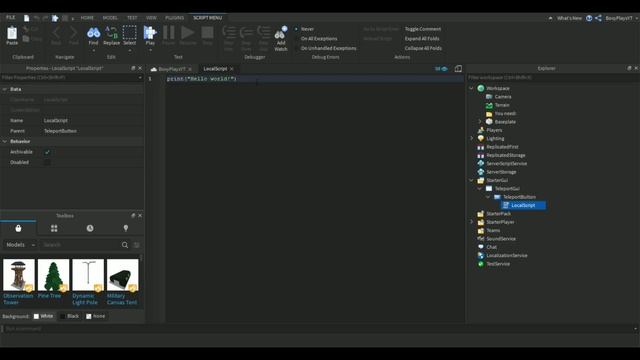640x360 pixels.
Task: Switch to the MODEL ribbon tab
Action: [110, 18]
